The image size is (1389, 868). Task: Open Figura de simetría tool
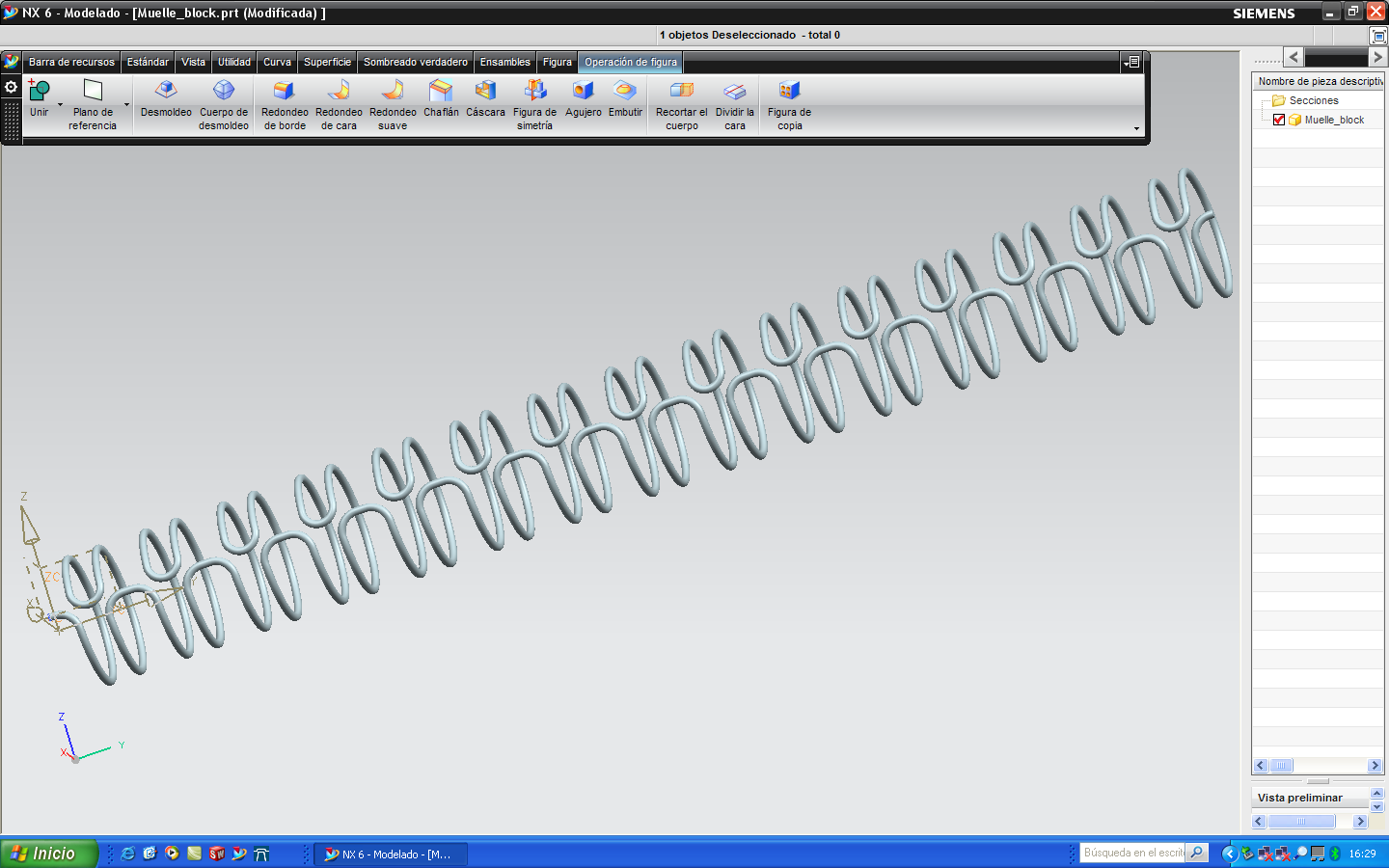[x=534, y=104]
